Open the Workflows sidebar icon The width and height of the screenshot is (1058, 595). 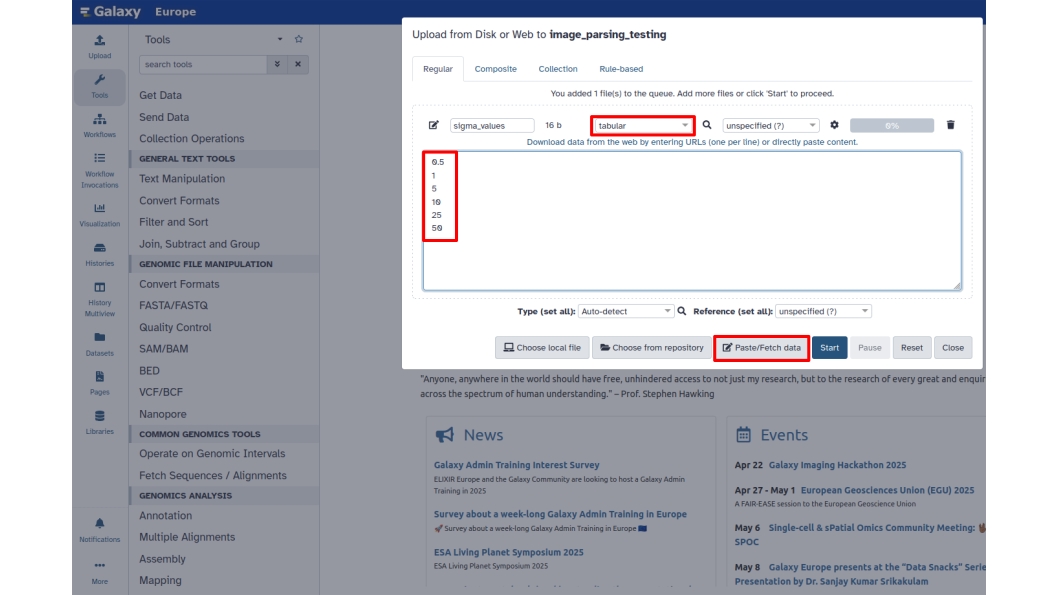(99, 119)
